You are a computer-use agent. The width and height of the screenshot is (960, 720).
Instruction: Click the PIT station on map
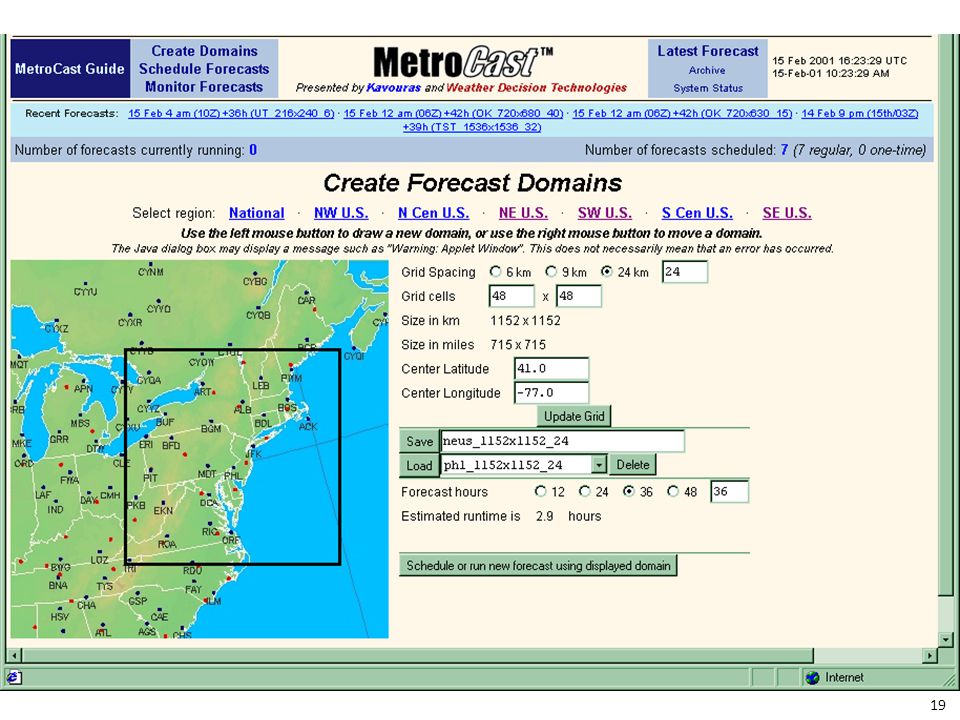[150, 478]
